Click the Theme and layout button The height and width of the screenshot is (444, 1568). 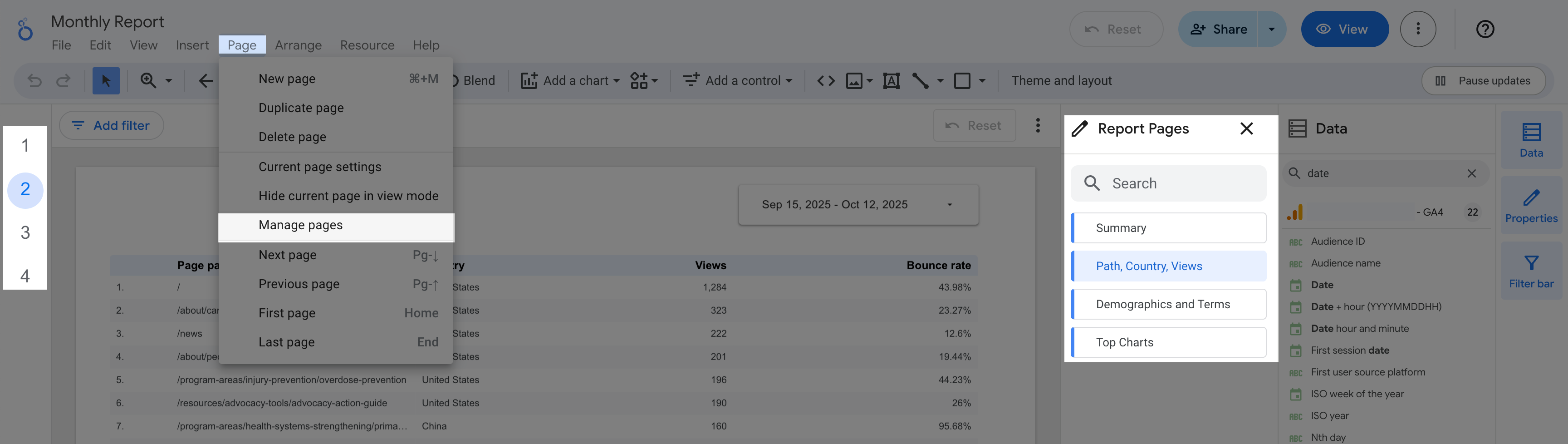(1061, 80)
